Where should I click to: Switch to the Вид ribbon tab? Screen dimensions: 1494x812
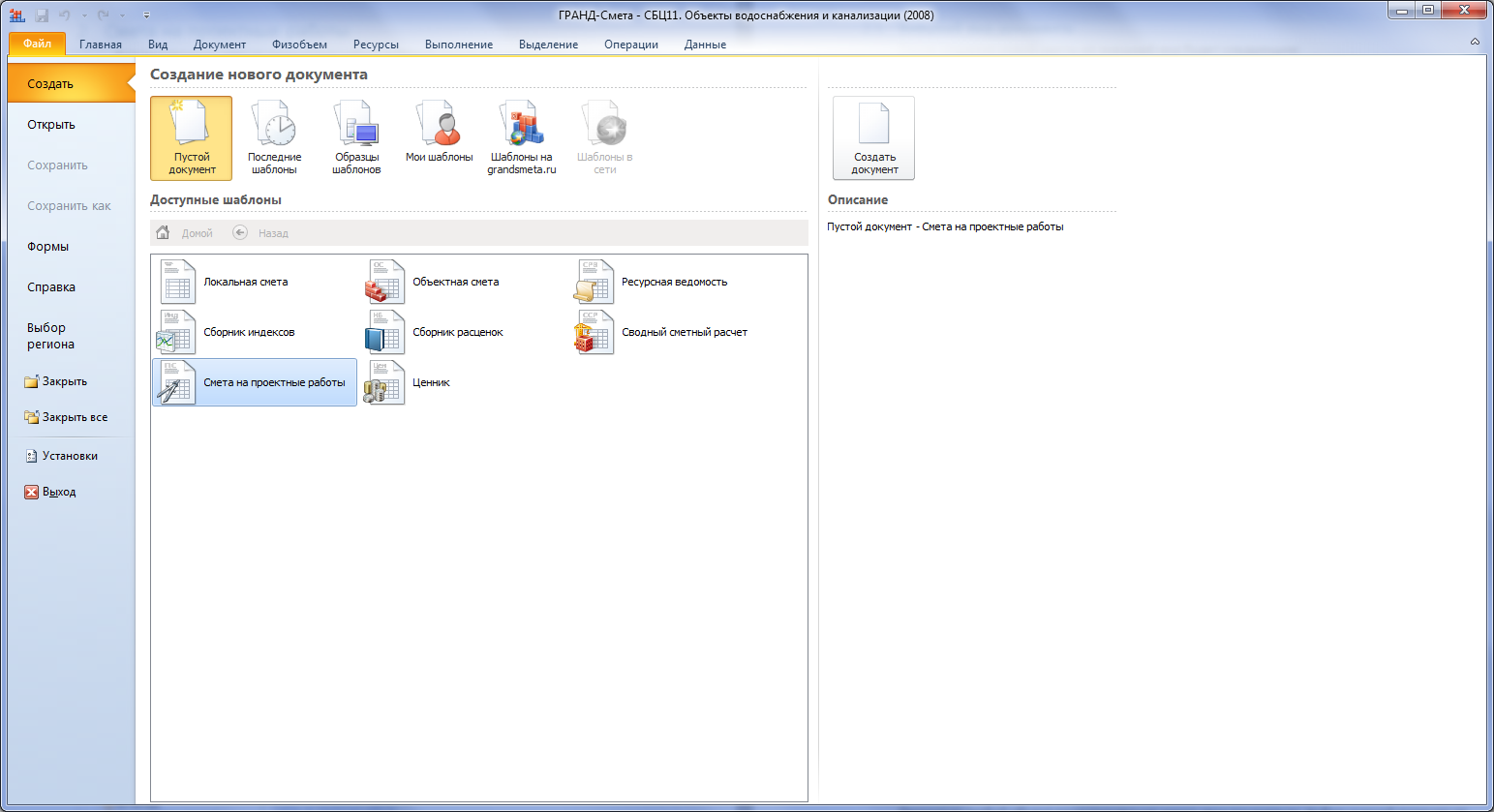click(158, 45)
